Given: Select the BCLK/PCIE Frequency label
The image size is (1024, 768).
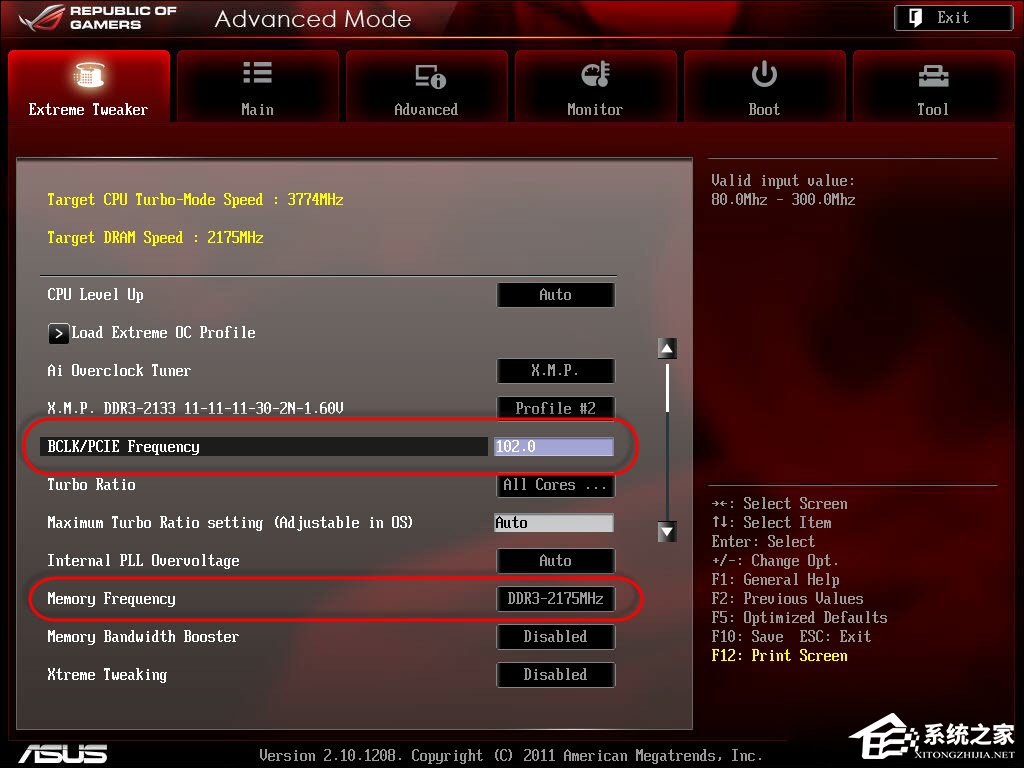Looking at the screenshot, I should point(123,447).
